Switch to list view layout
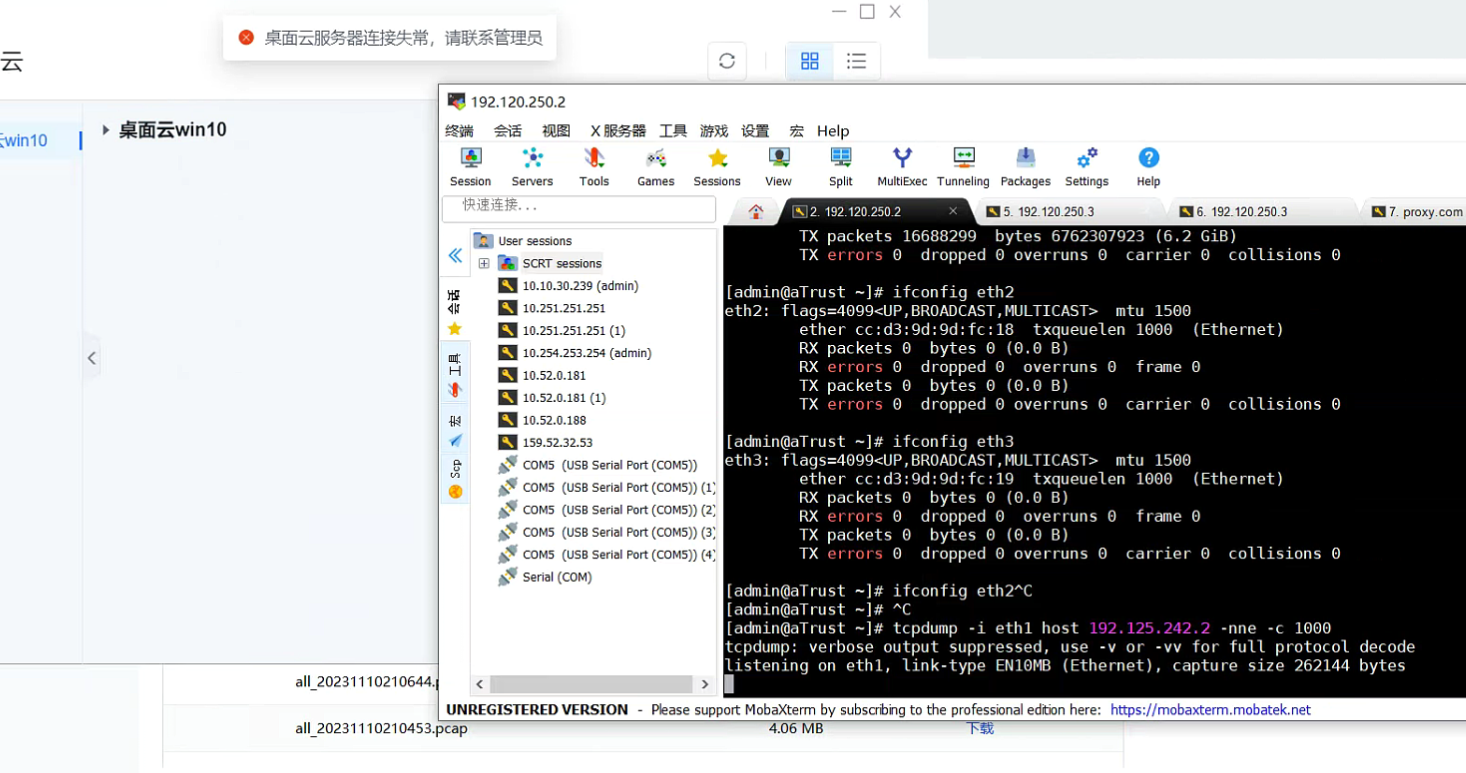Screen dimensions: 1466x773 point(856,61)
